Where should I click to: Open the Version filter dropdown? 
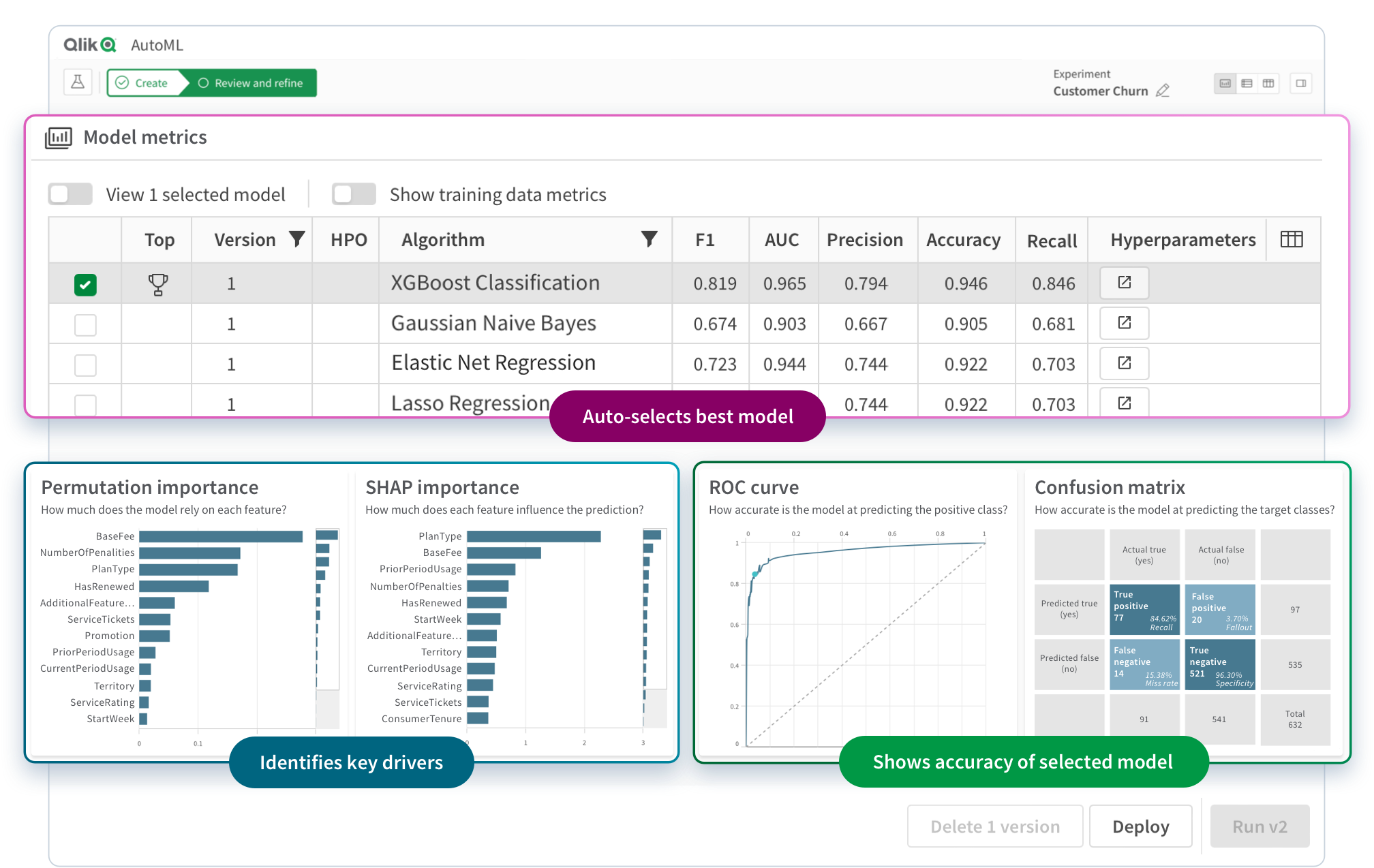click(x=296, y=239)
